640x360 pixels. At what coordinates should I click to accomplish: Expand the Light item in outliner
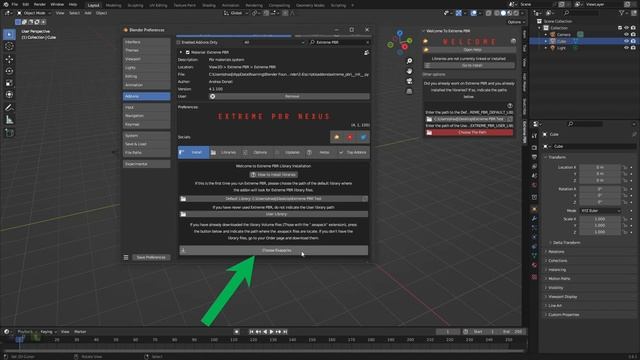[546, 48]
